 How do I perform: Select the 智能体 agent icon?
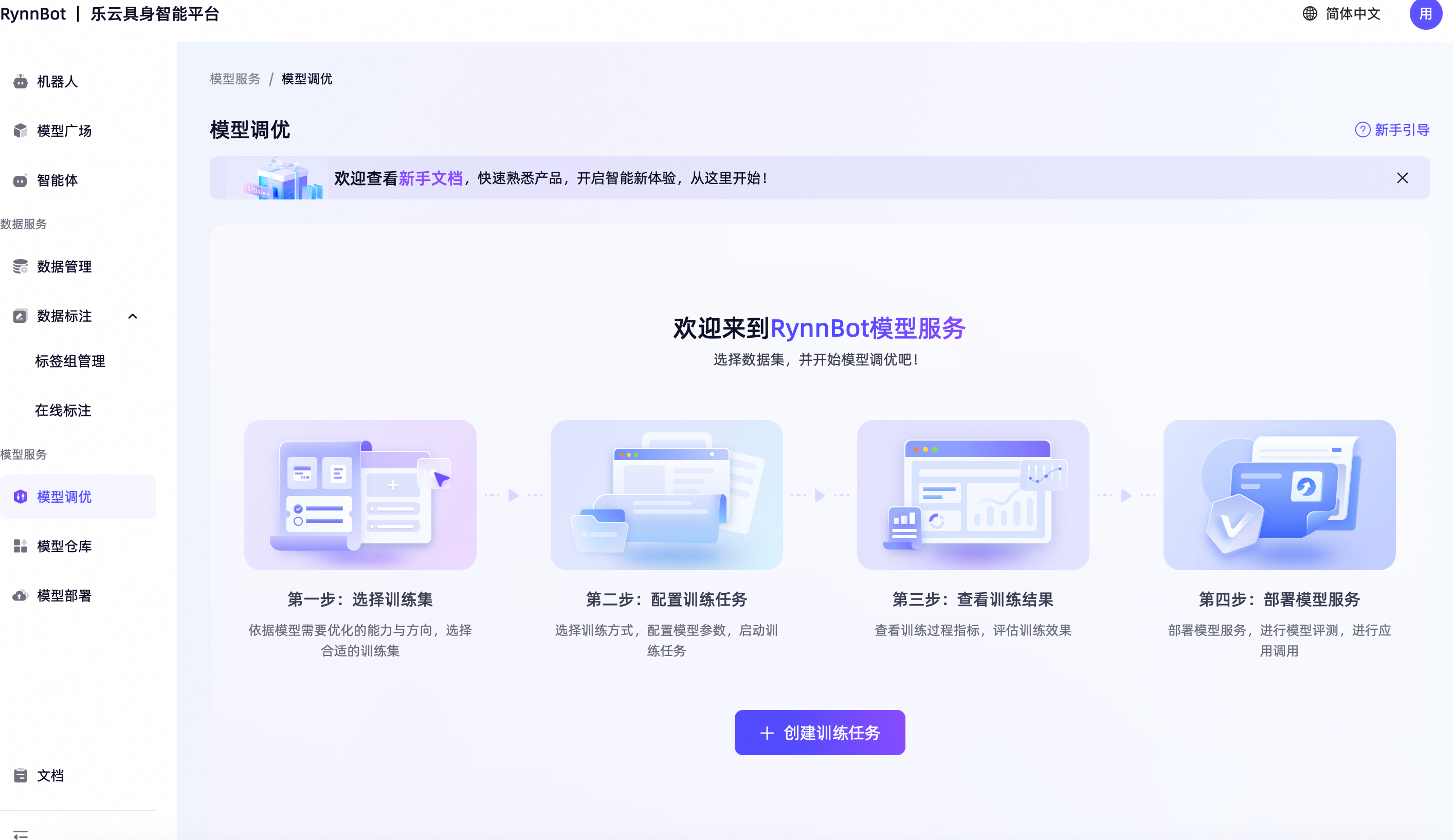(x=21, y=180)
